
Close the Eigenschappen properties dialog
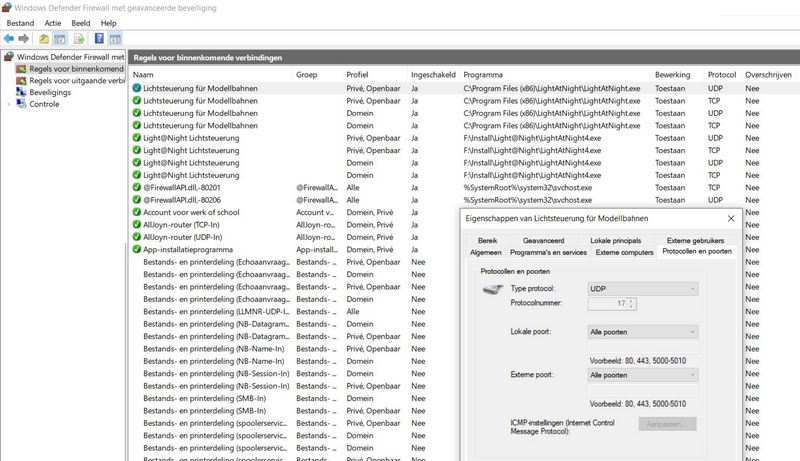731,218
